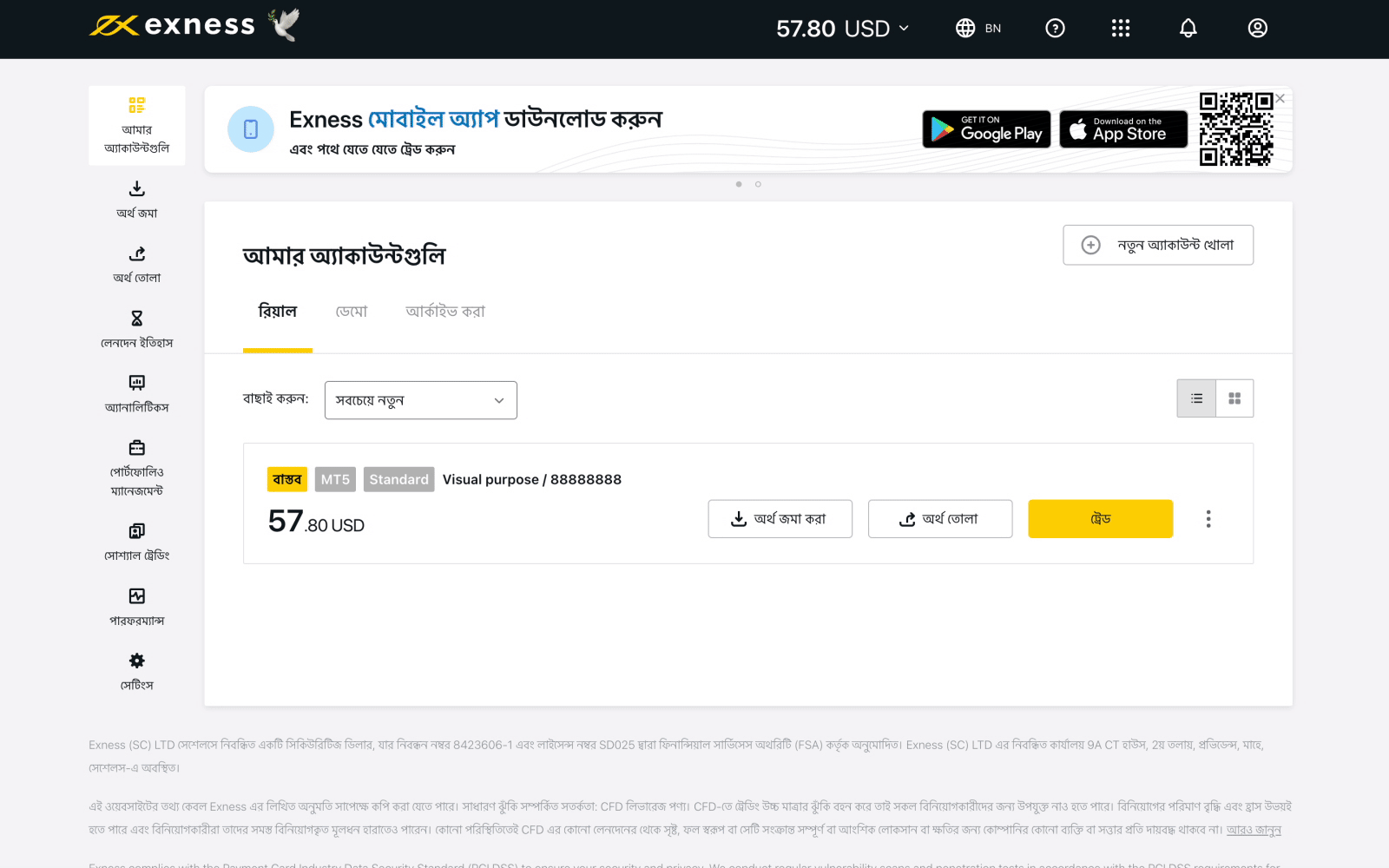Screen dimensions: 1389x868
Task: Click the অর্থ তোলা account button
Action: coord(940,519)
